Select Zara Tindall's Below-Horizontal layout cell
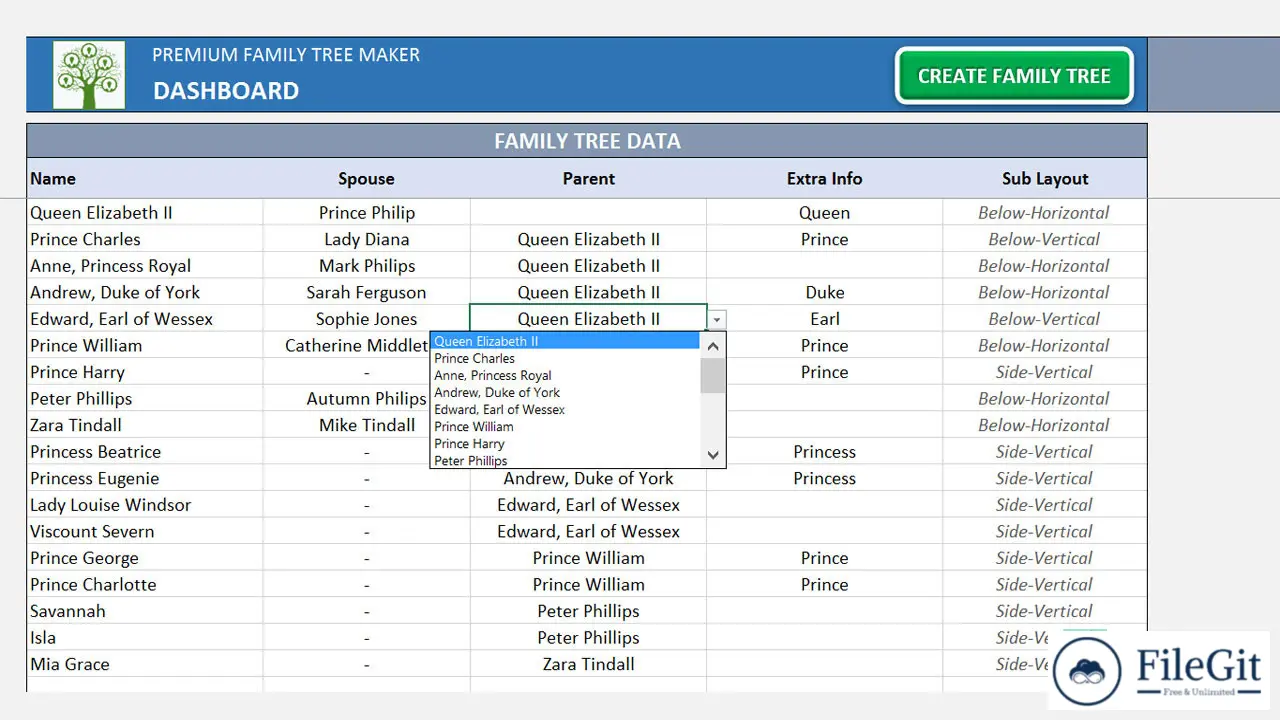This screenshot has height=720, width=1280. pos(1044,425)
